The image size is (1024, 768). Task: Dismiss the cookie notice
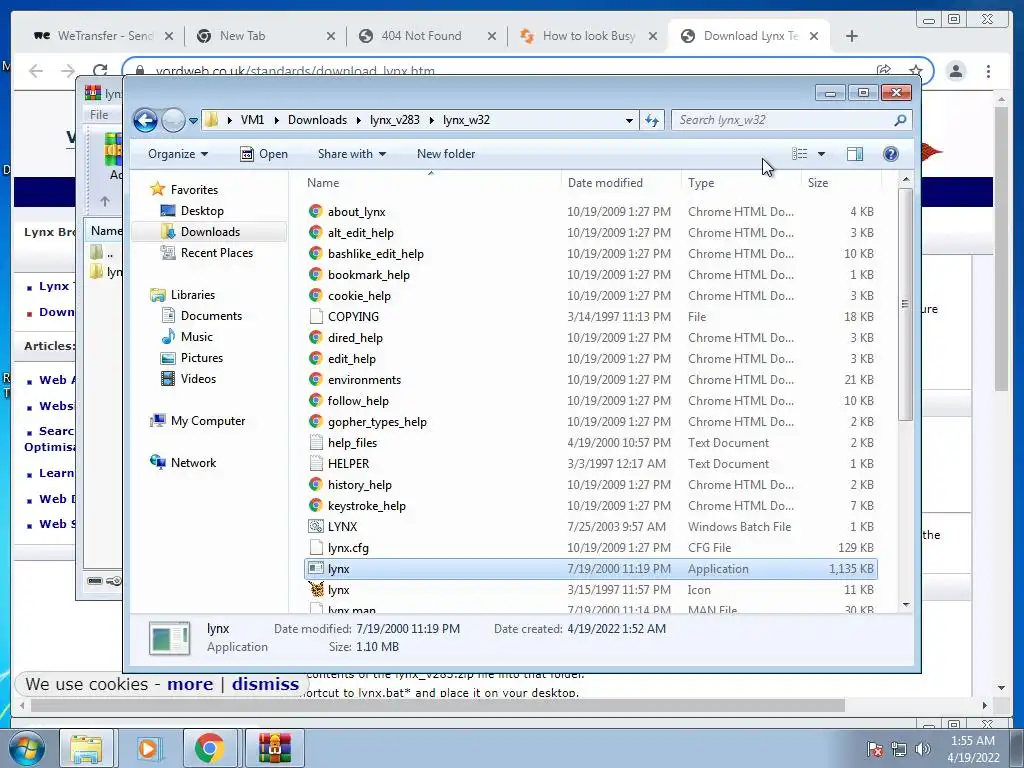(x=265, y=684)
